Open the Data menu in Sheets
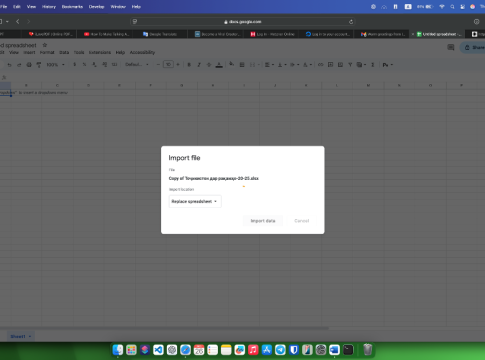This screenshot has height=360, width=485. click(64, 52)
